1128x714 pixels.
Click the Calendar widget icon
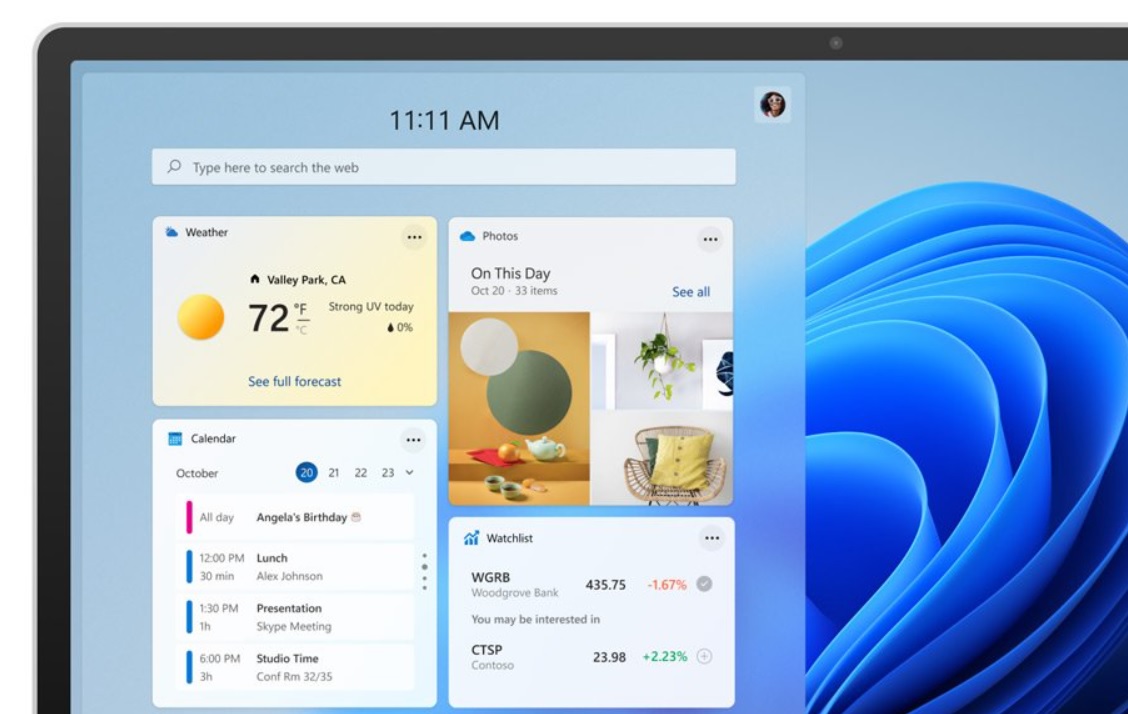click(175, 438)
